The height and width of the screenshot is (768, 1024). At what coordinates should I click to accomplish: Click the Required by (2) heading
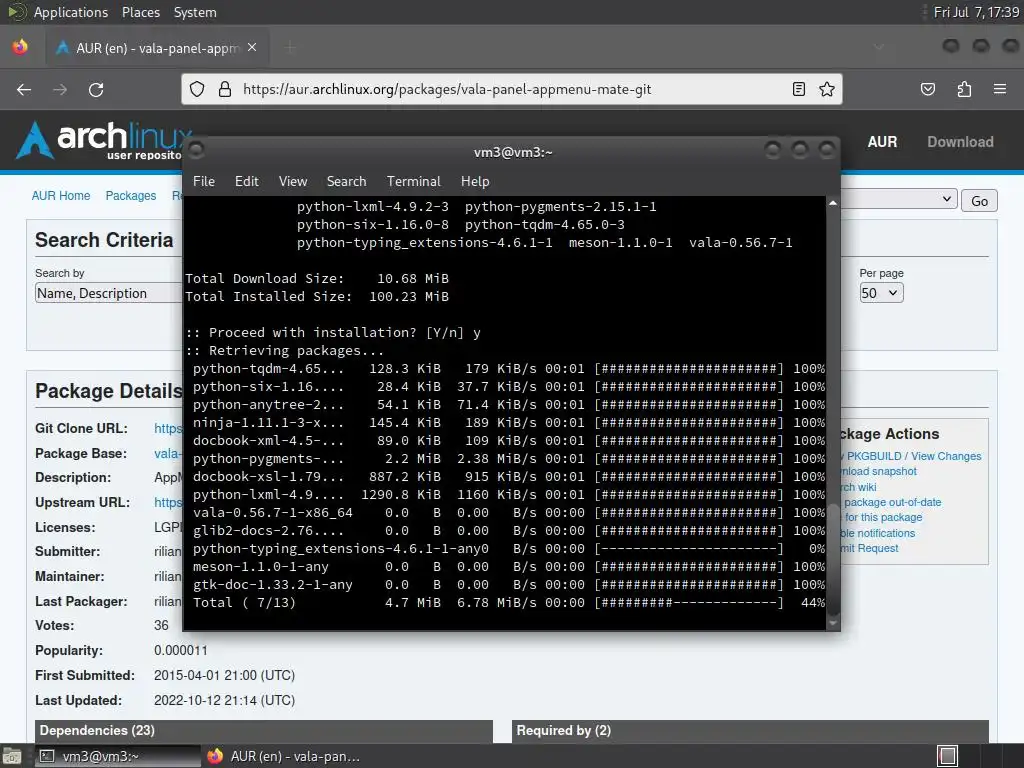pos(564,730)
